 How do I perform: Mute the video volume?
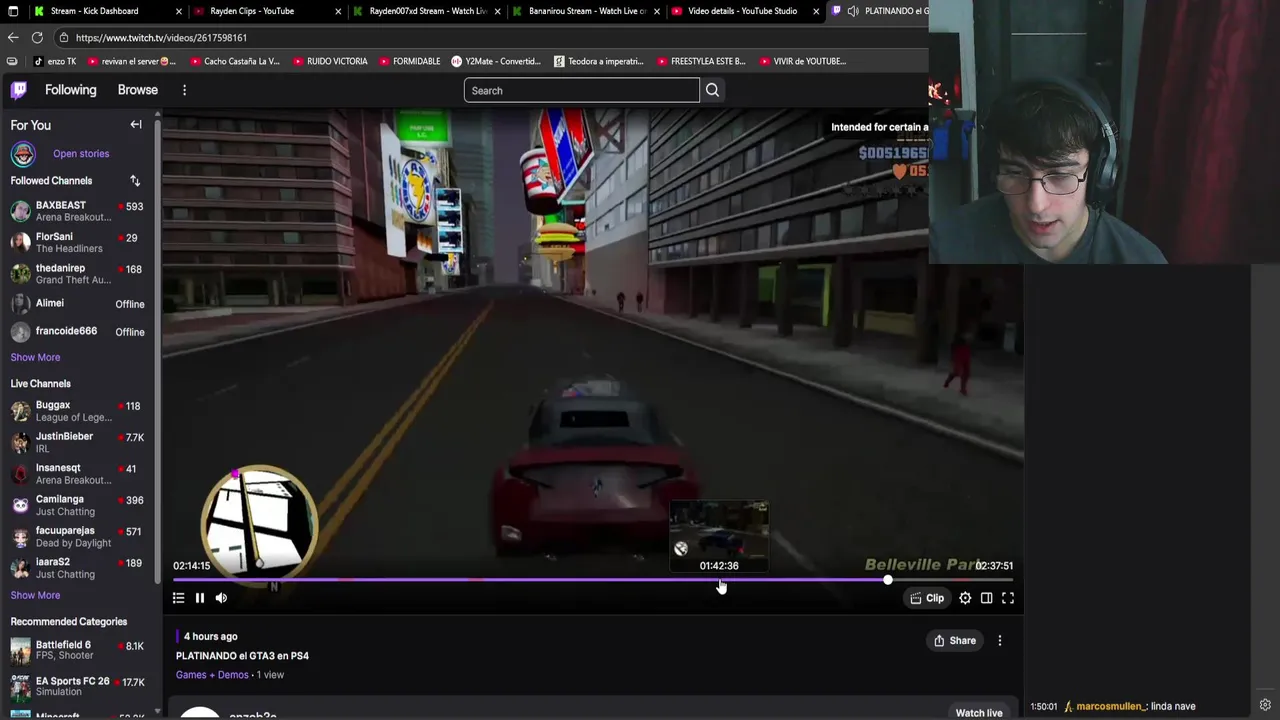pyautogui.click(x=221, y=598)
